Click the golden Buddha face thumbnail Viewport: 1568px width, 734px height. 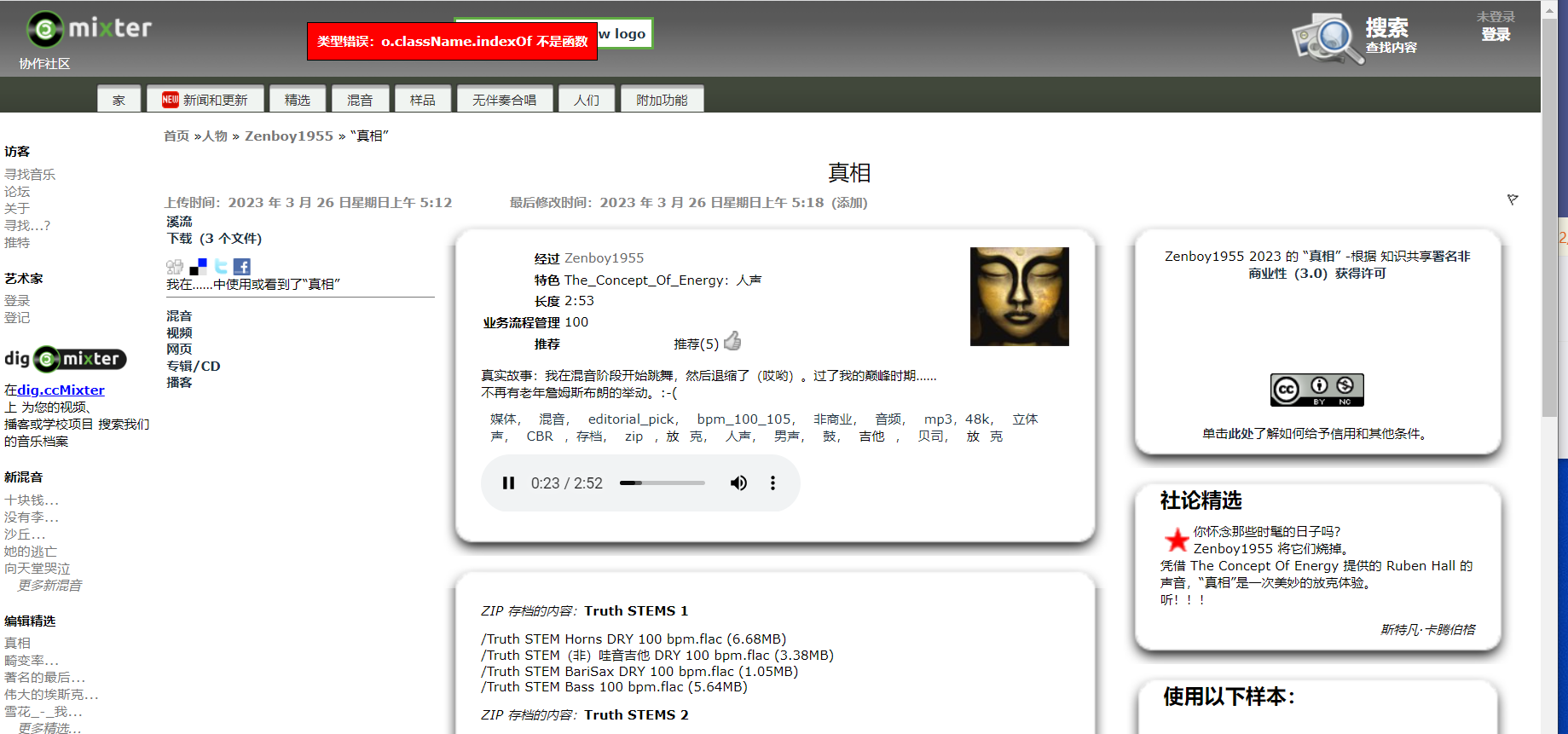[1019, 297]
